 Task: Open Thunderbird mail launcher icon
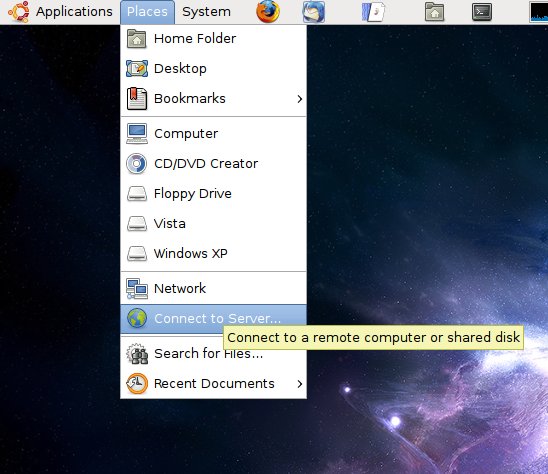(313, 12)
